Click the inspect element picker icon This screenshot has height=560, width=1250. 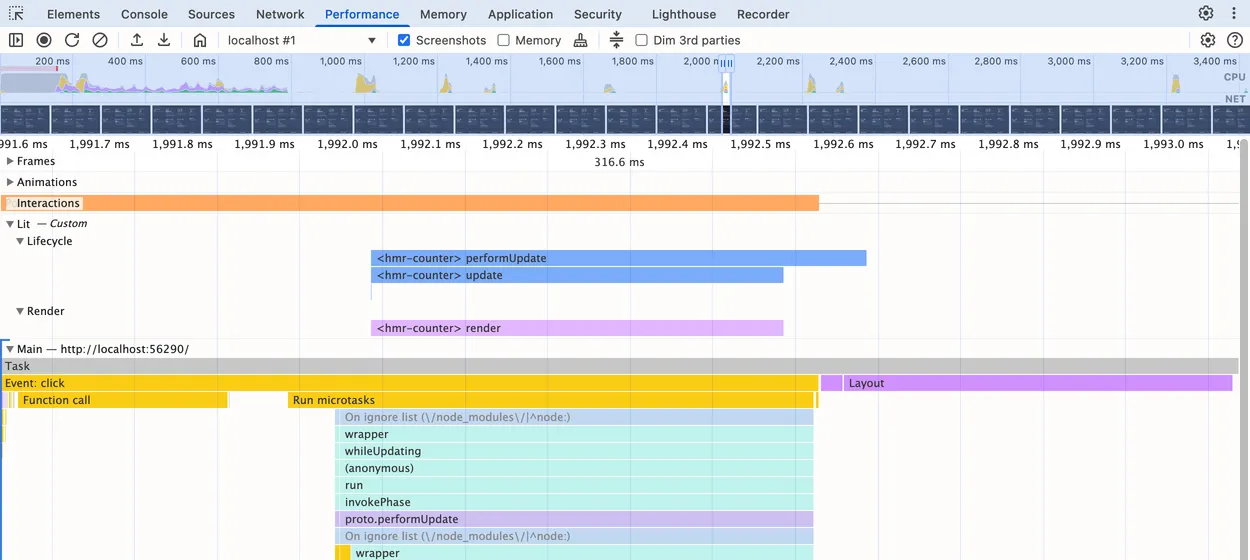(16, 14)
